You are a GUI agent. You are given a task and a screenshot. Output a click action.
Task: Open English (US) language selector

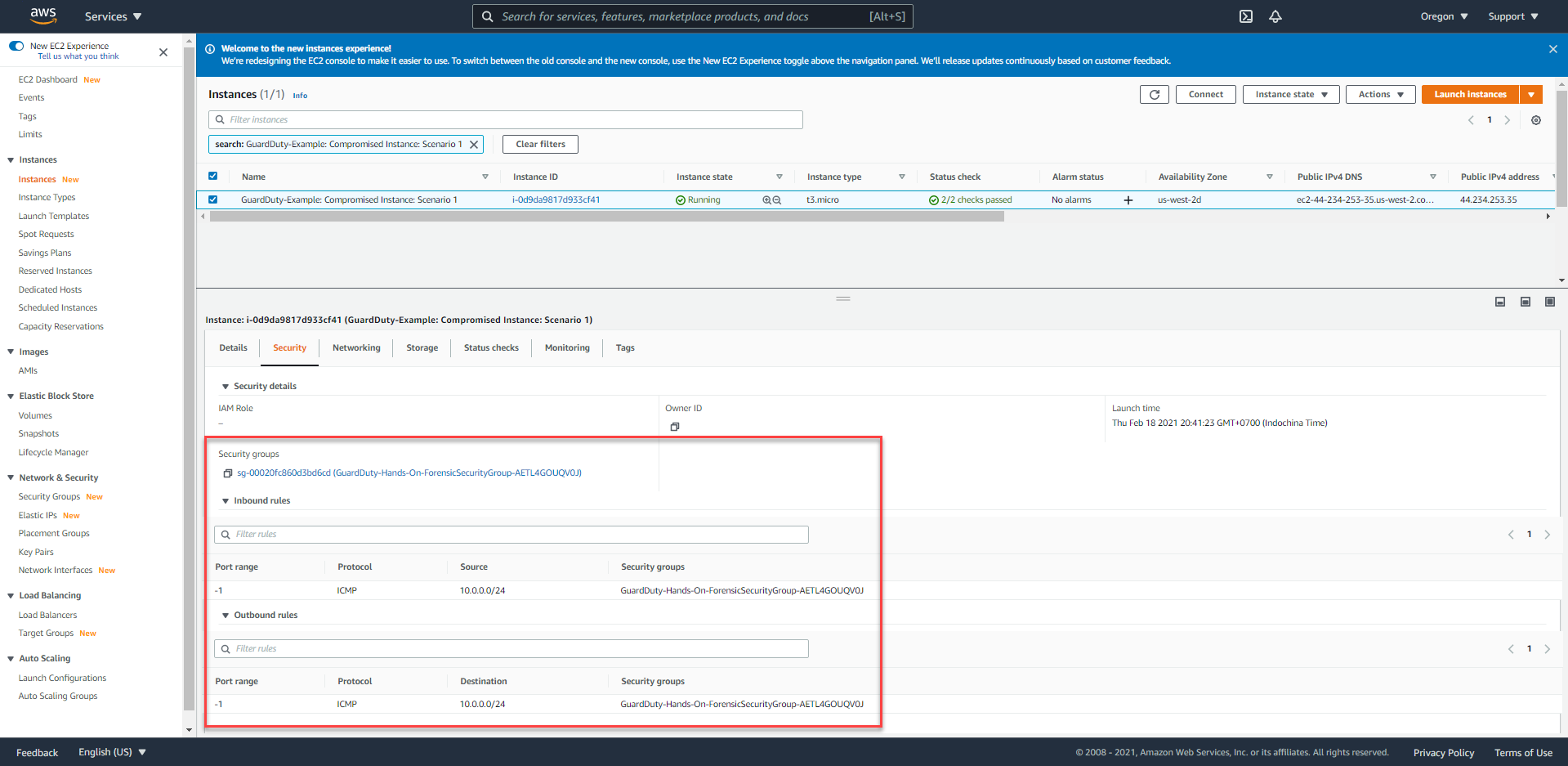112,752
